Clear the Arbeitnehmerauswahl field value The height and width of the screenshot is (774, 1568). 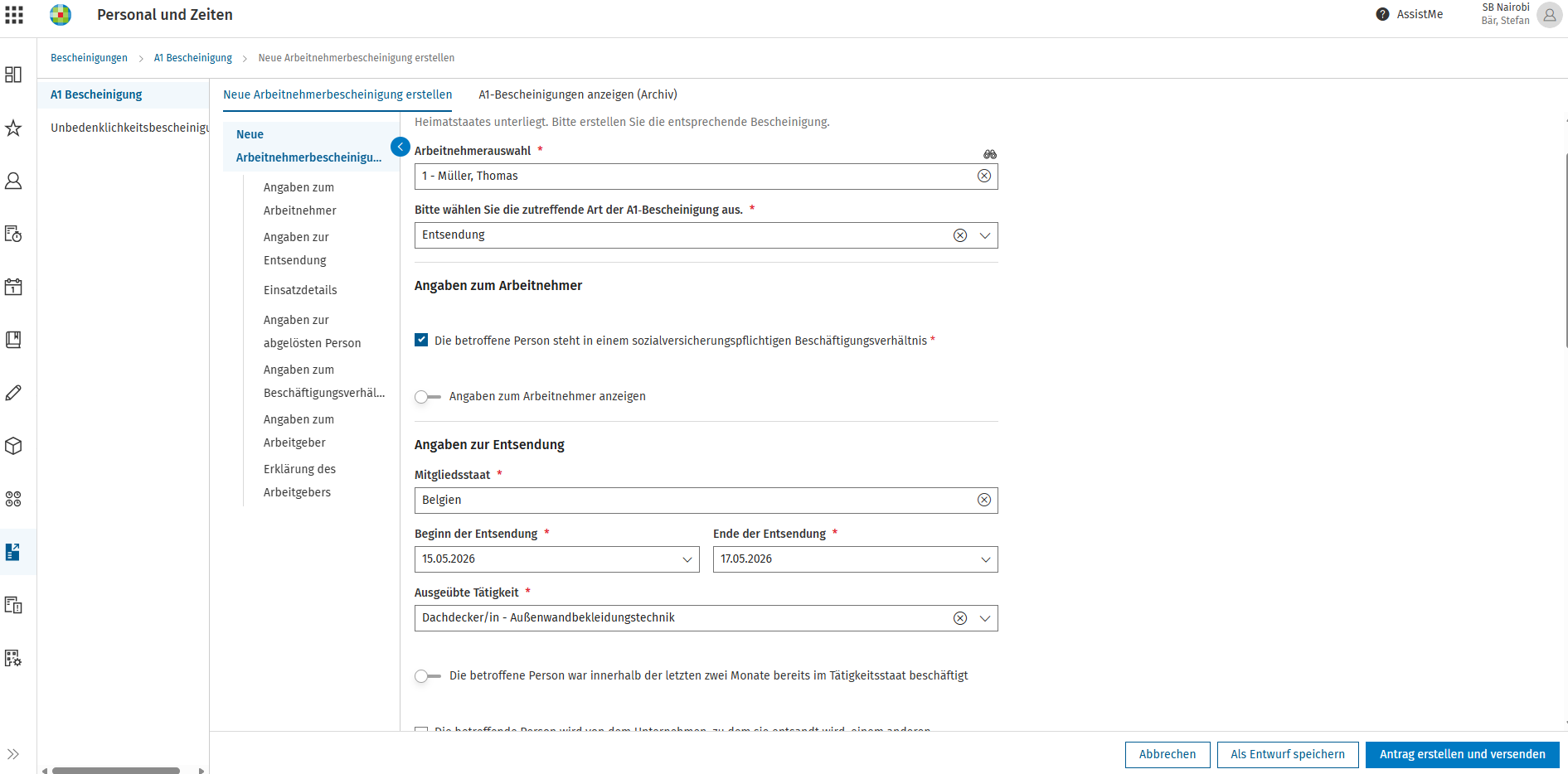984,176
